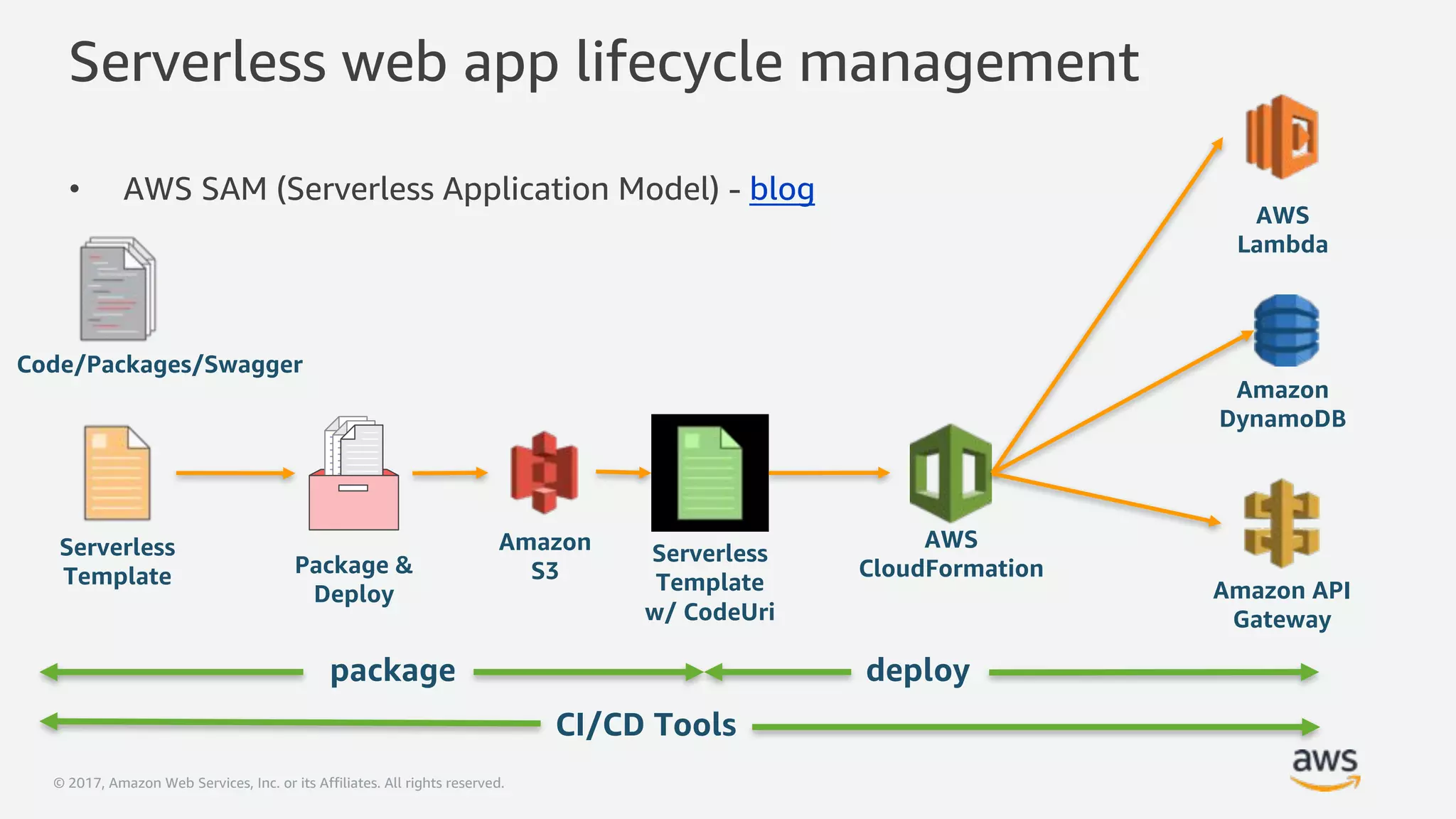Select the AWS CloudFormation green icon
Viewport: 1456px width, 819px height.
pyautogui.click(x=951, y=473)
